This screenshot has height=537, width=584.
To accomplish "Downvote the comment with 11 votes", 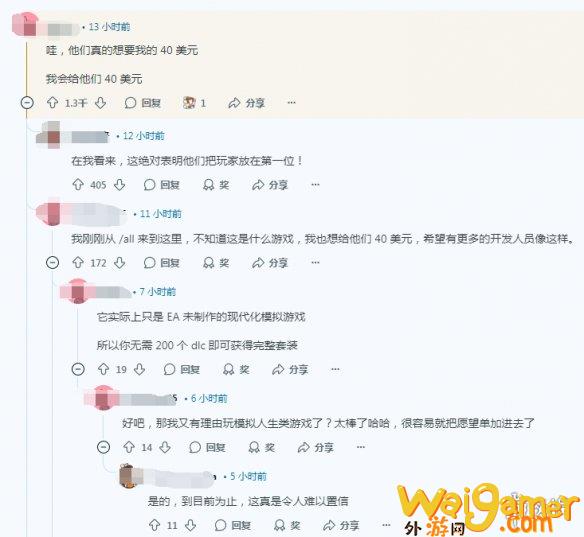I will pos(191,525).
